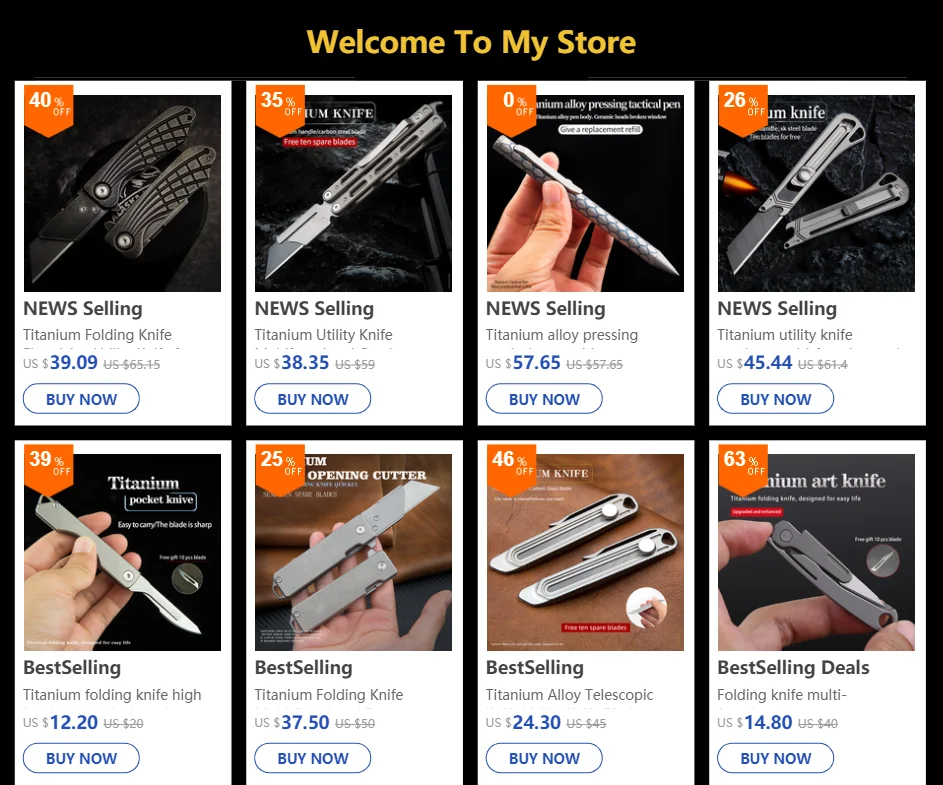Buy the knife priced at US $39.09
Viewport: 943px width, 785px height.
pos(81,399)
